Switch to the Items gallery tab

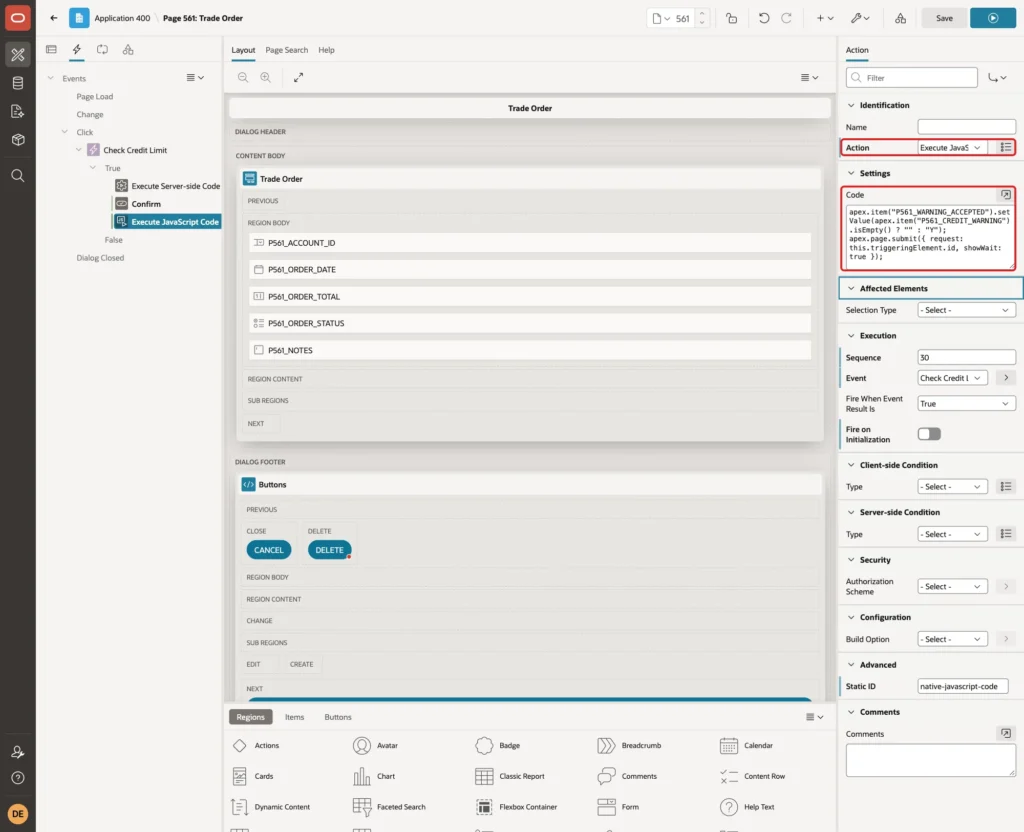[x=295, y=717]
